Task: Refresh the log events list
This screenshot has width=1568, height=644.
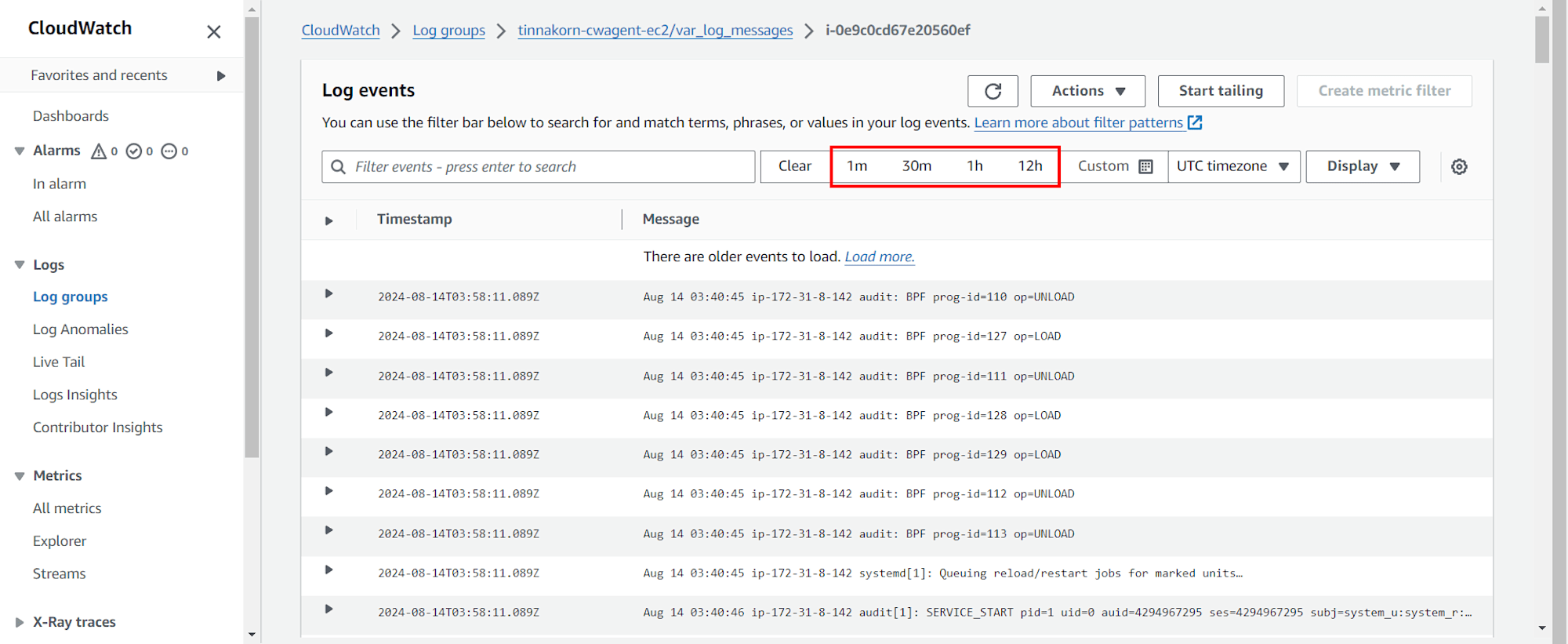Action: point(993,91)
